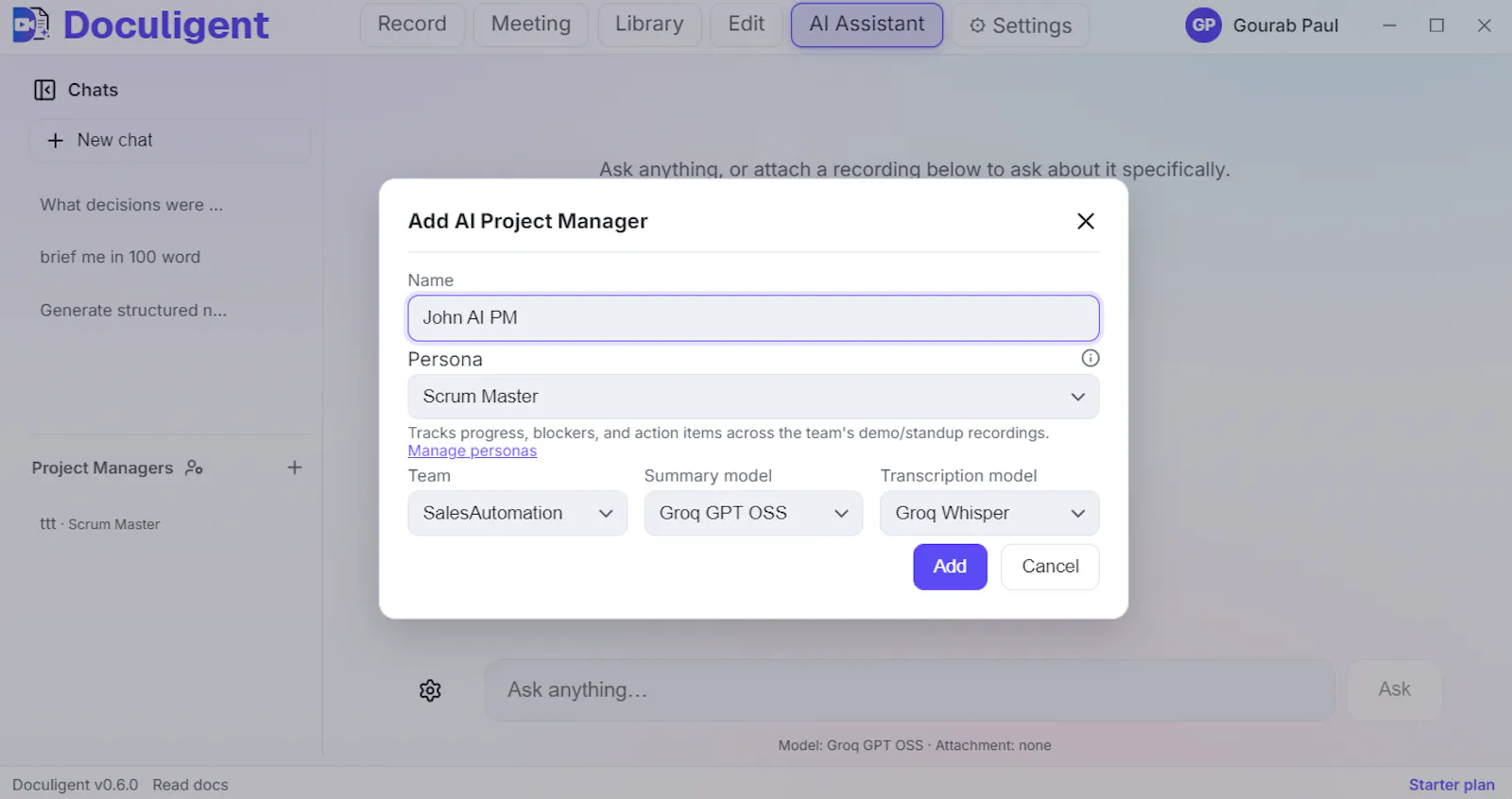Open chat 'What decisions were ...'
This screenshot has height=799, width=1512.
click(131, 205)
